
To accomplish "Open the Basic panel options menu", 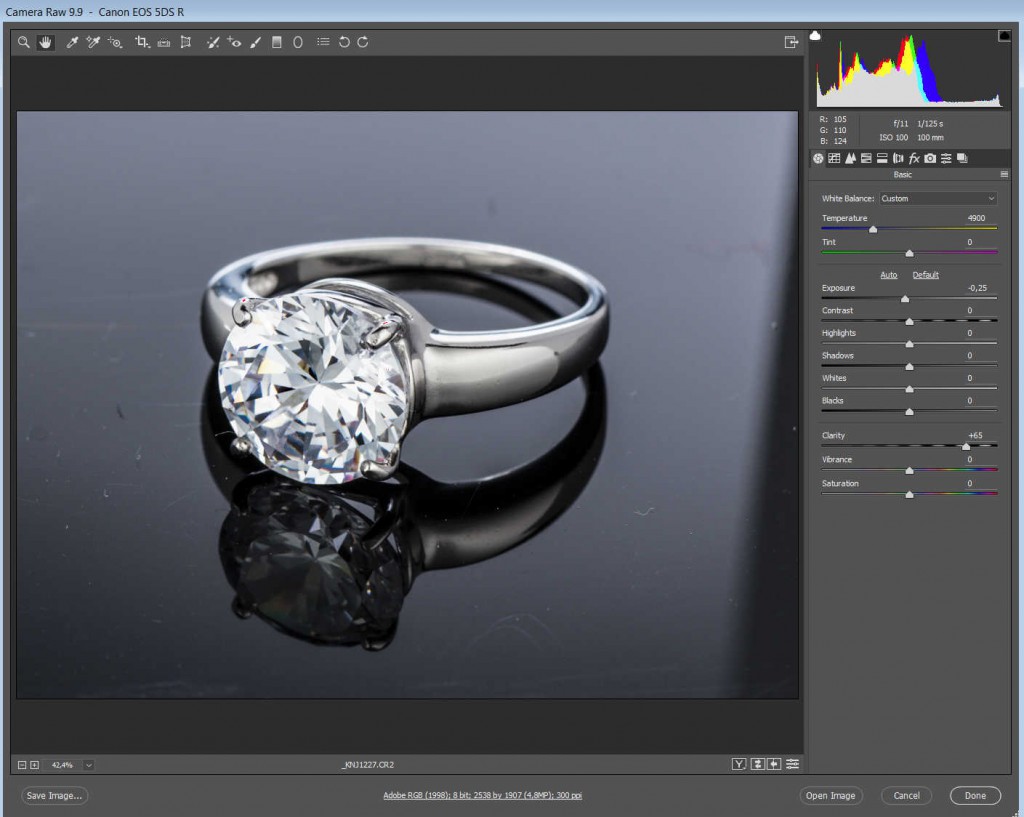I will (1004, 174).
